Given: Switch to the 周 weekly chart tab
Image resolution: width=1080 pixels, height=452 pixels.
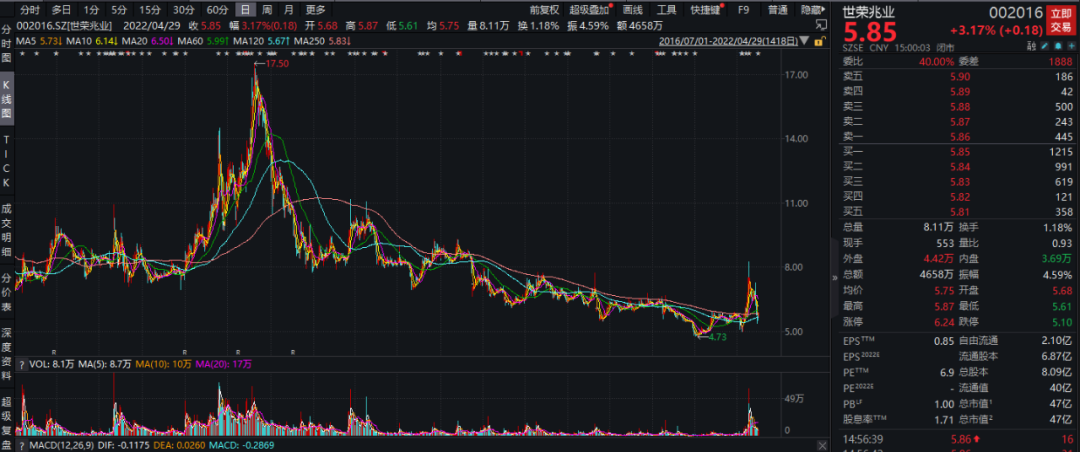Looking at the screenshot, I should point(267,10).
